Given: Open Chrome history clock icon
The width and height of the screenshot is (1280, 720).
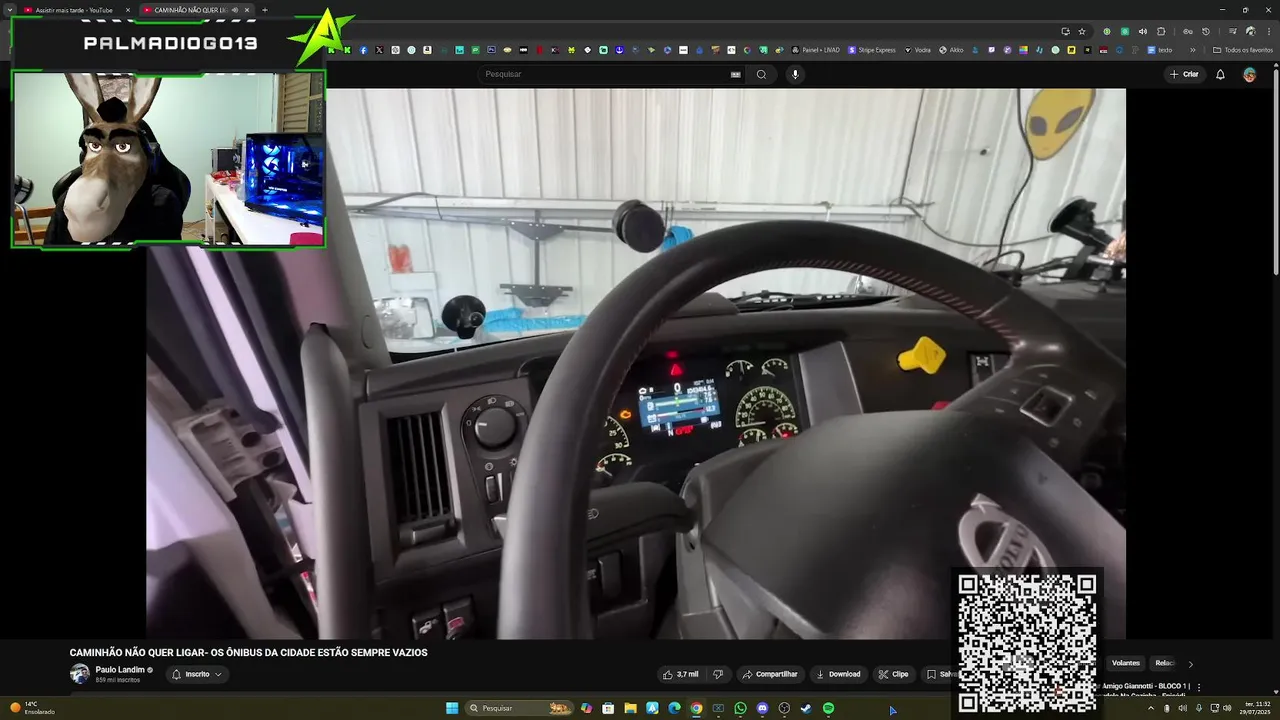Looking at the screenshot, I should 1206,32.
